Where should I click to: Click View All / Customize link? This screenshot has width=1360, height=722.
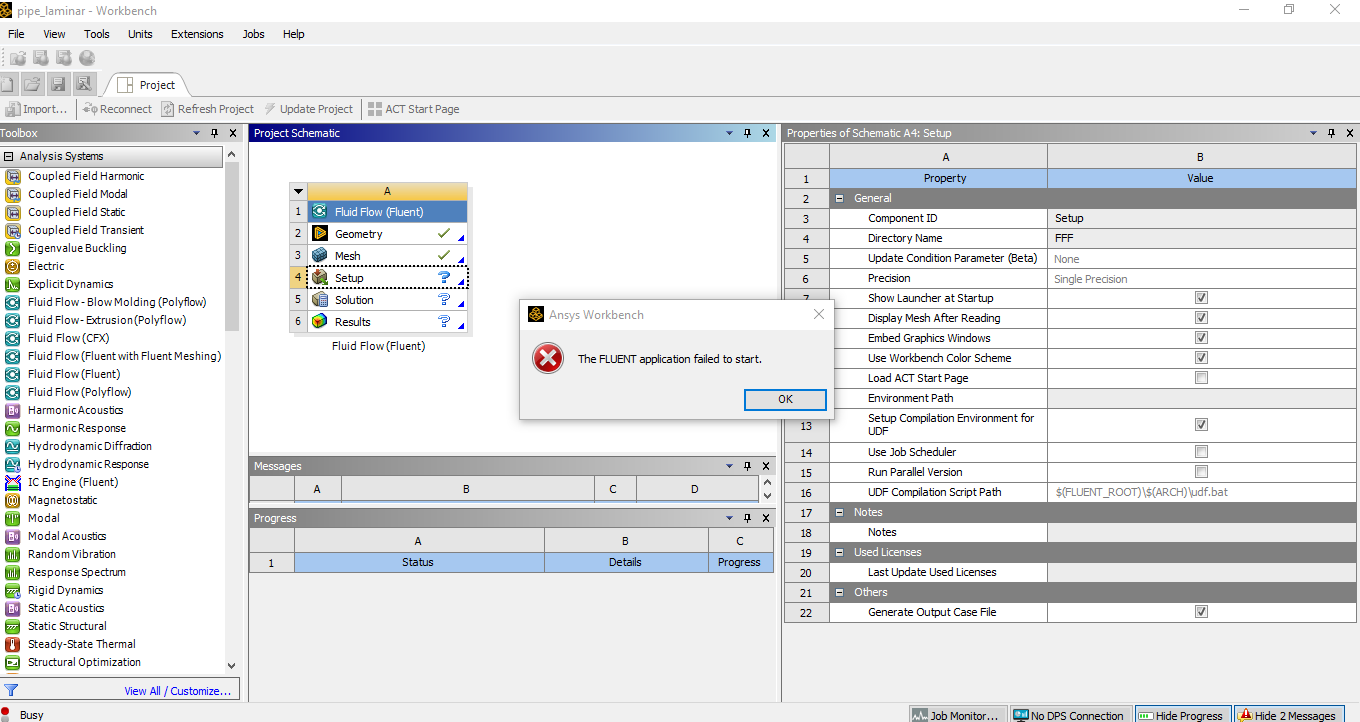[178, 690]
